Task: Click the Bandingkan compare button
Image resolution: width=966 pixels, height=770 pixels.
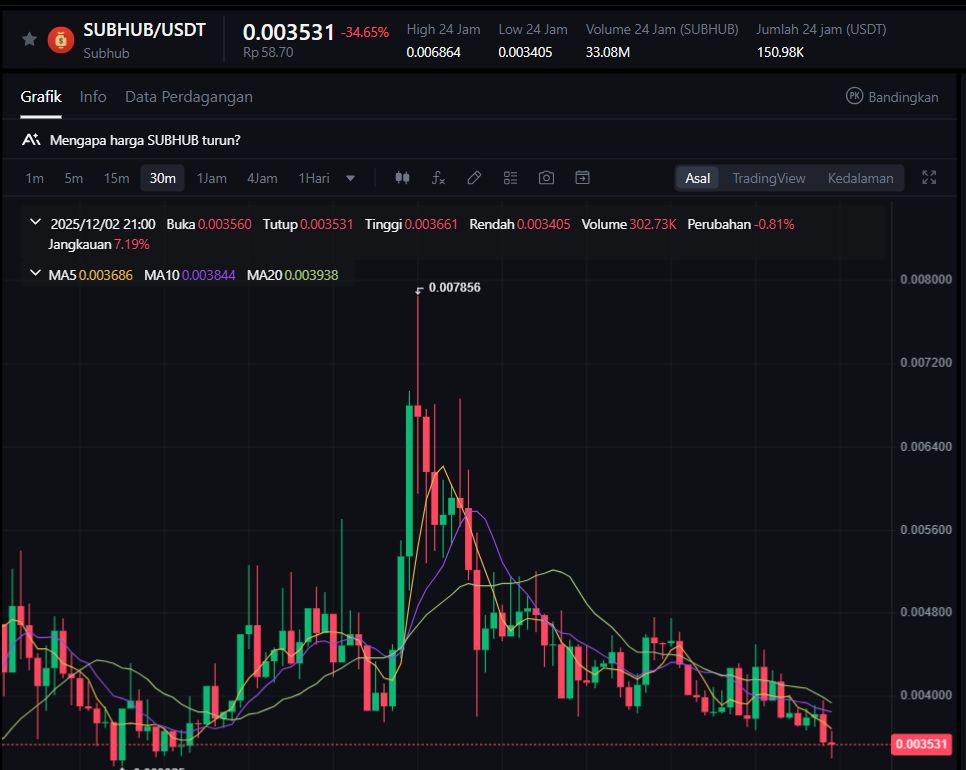Action: pyautogui.click(x=892, y=97)
